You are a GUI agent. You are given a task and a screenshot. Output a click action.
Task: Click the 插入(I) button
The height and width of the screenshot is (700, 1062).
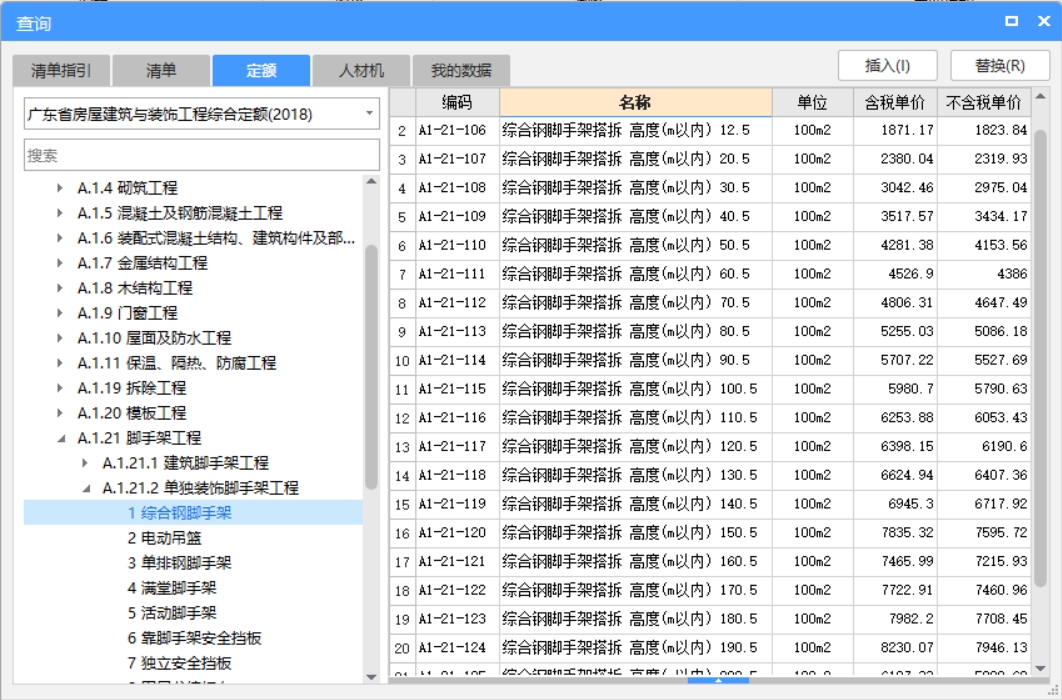click(x=887, y=66)
